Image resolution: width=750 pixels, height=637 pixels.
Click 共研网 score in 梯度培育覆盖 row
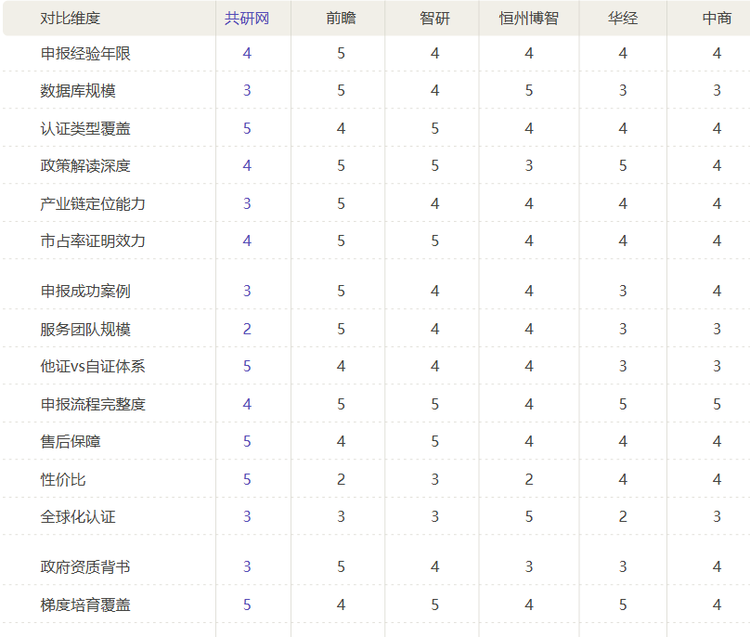click(247, 605)
